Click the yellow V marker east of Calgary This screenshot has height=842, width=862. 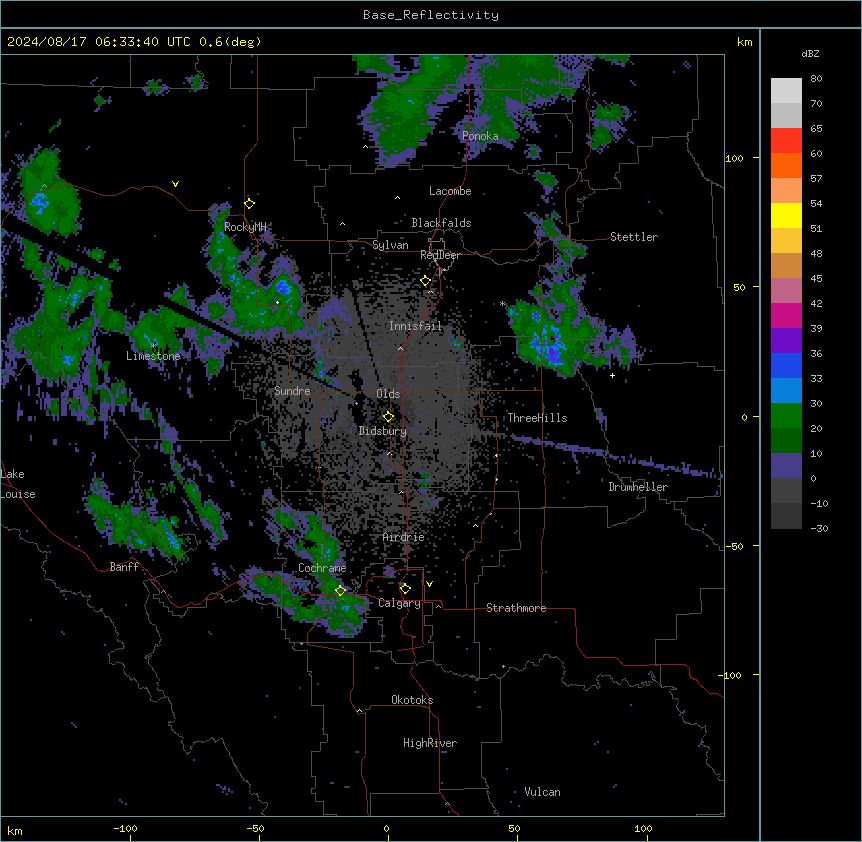click(x=429, y=584)
